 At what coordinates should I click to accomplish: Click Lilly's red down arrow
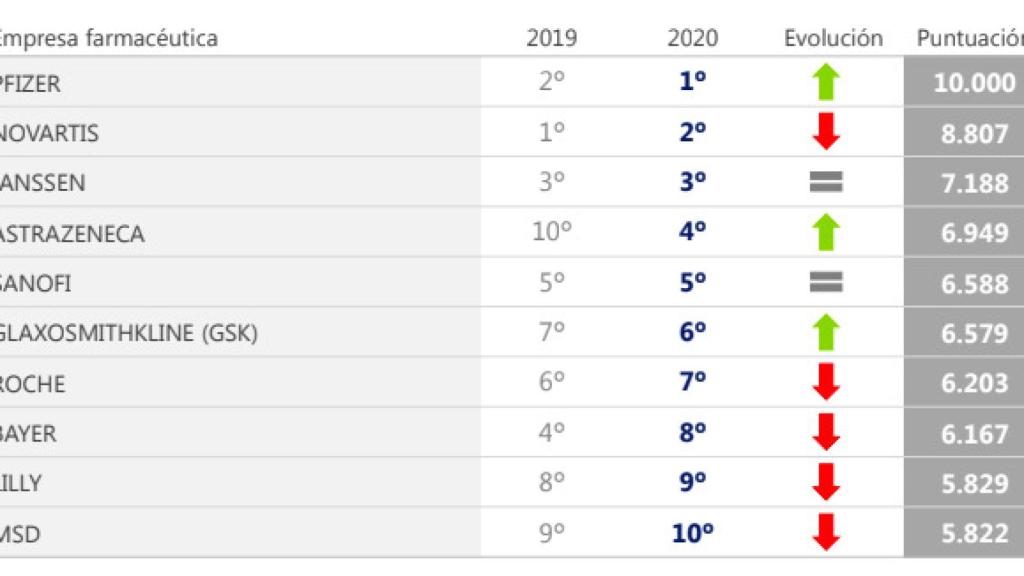[x=826, y=483]
